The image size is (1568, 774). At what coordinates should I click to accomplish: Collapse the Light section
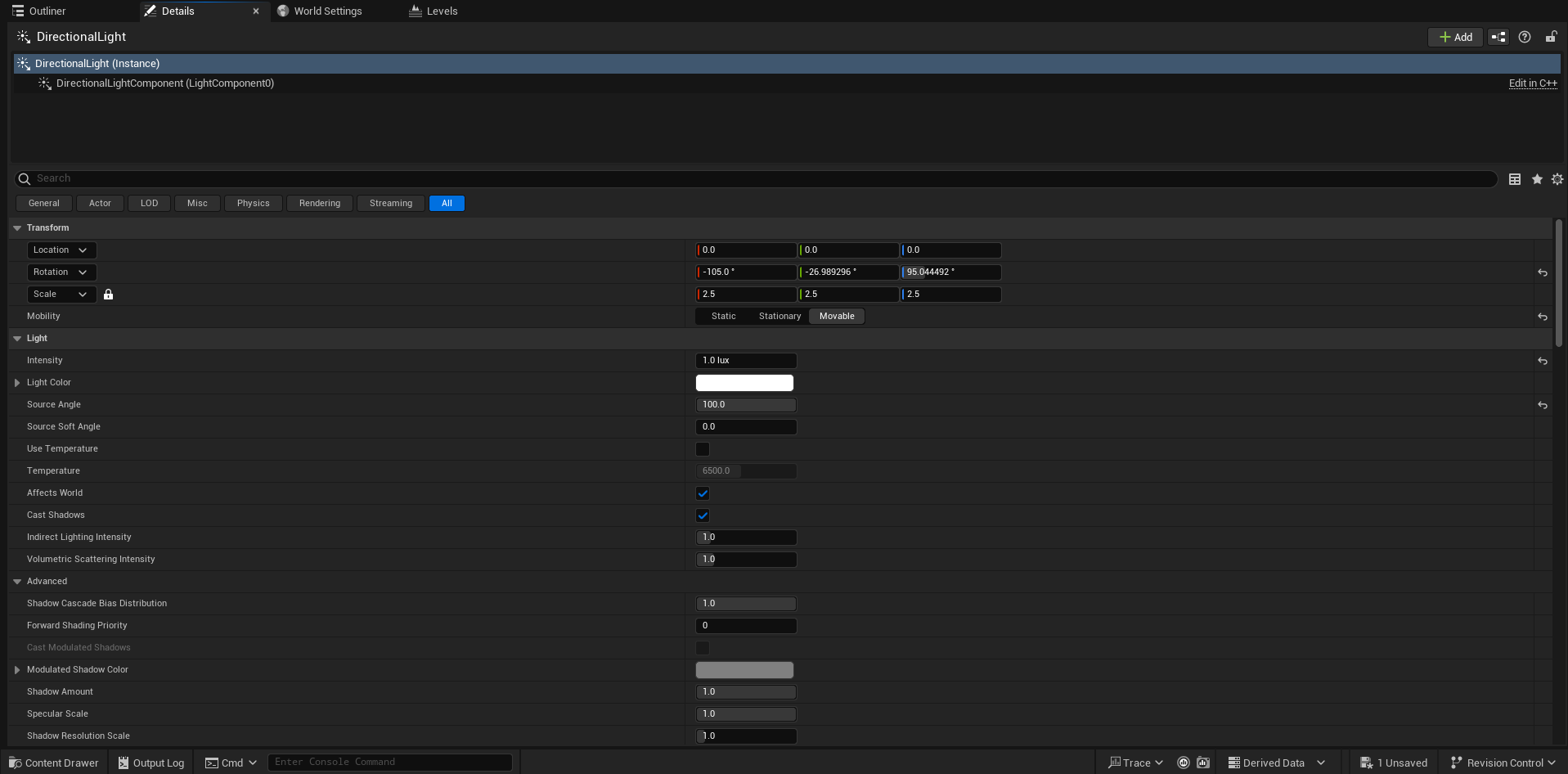click(x=17, y=339)
